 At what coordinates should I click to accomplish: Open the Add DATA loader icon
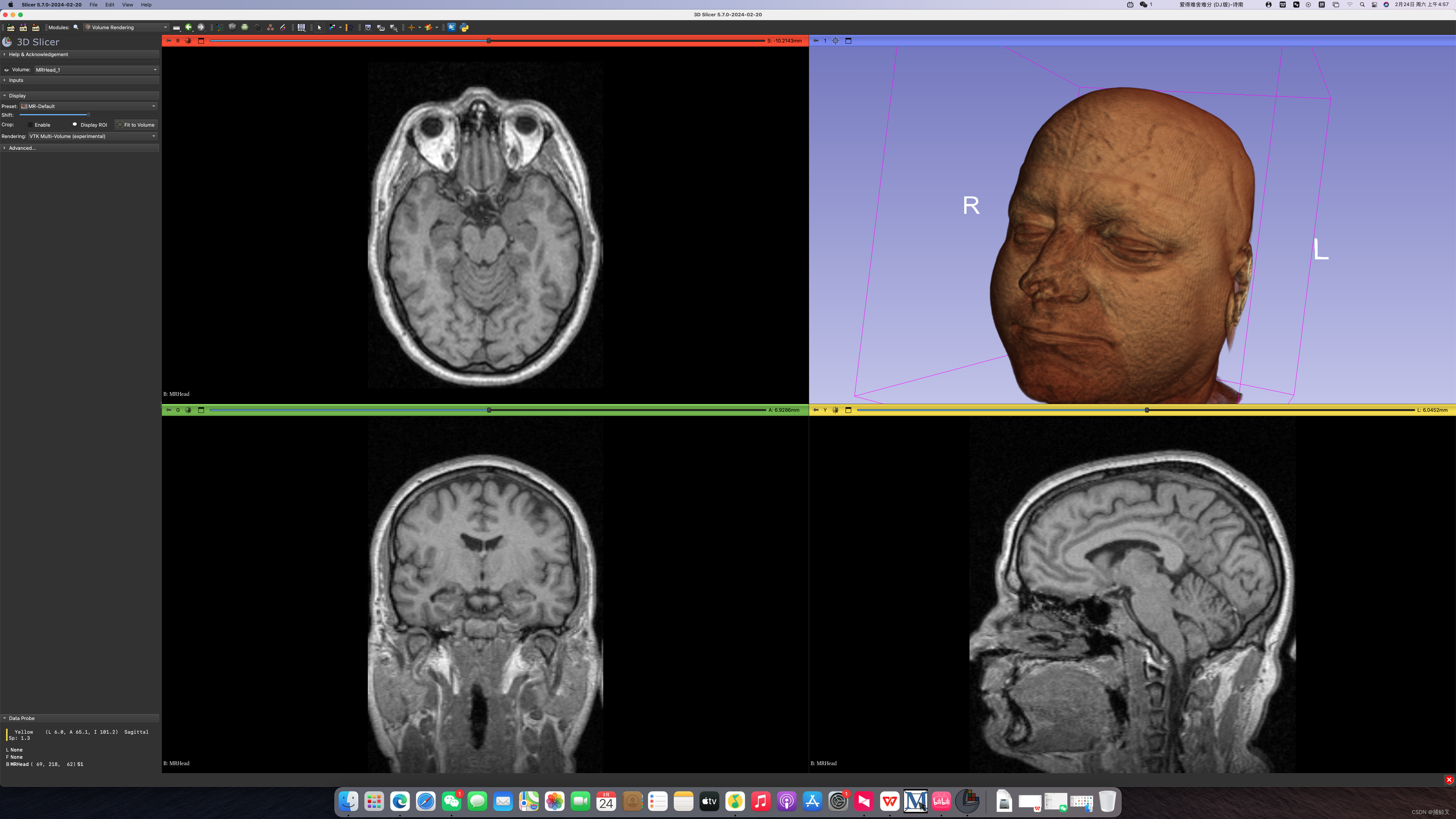[x=11, y=27]
